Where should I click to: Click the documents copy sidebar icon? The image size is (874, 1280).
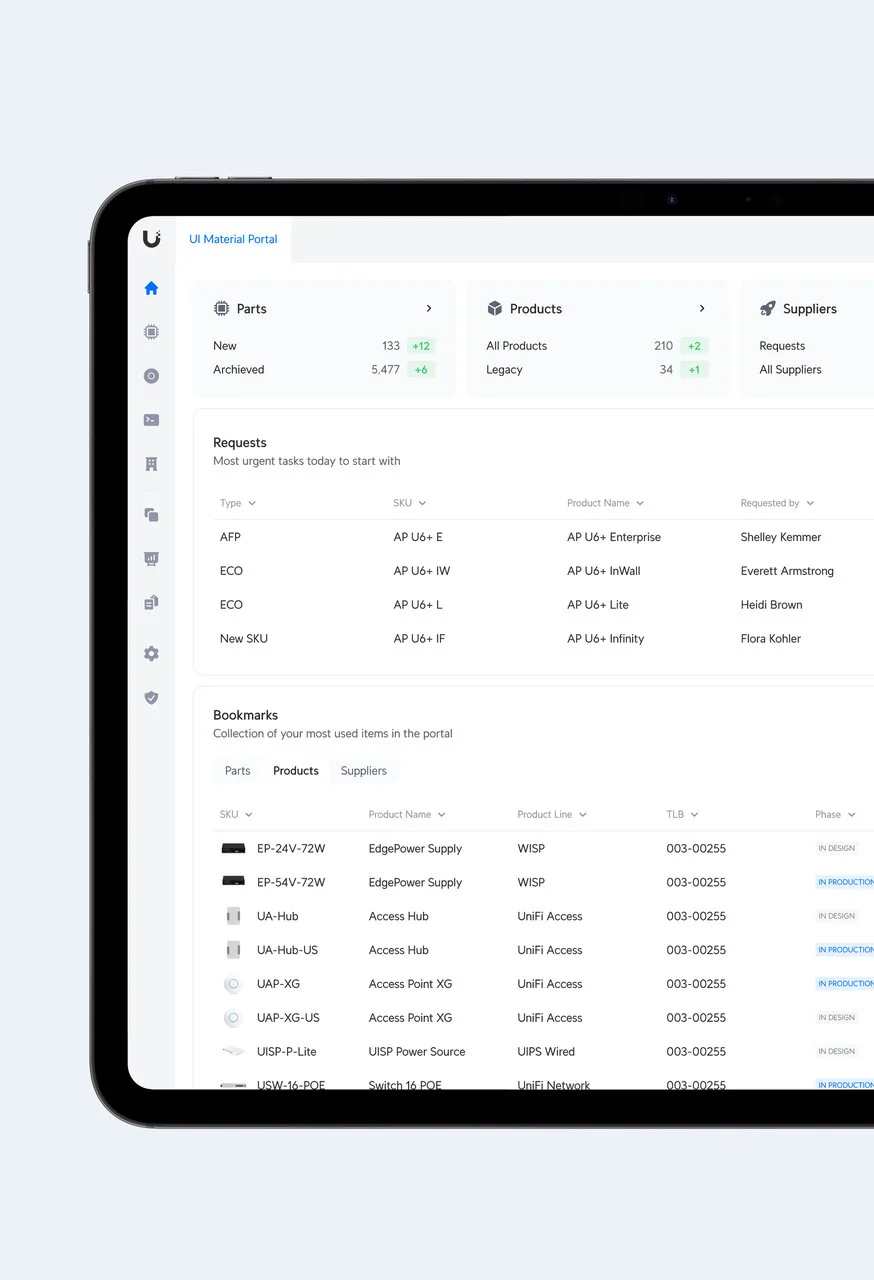[x=151, y=603]
